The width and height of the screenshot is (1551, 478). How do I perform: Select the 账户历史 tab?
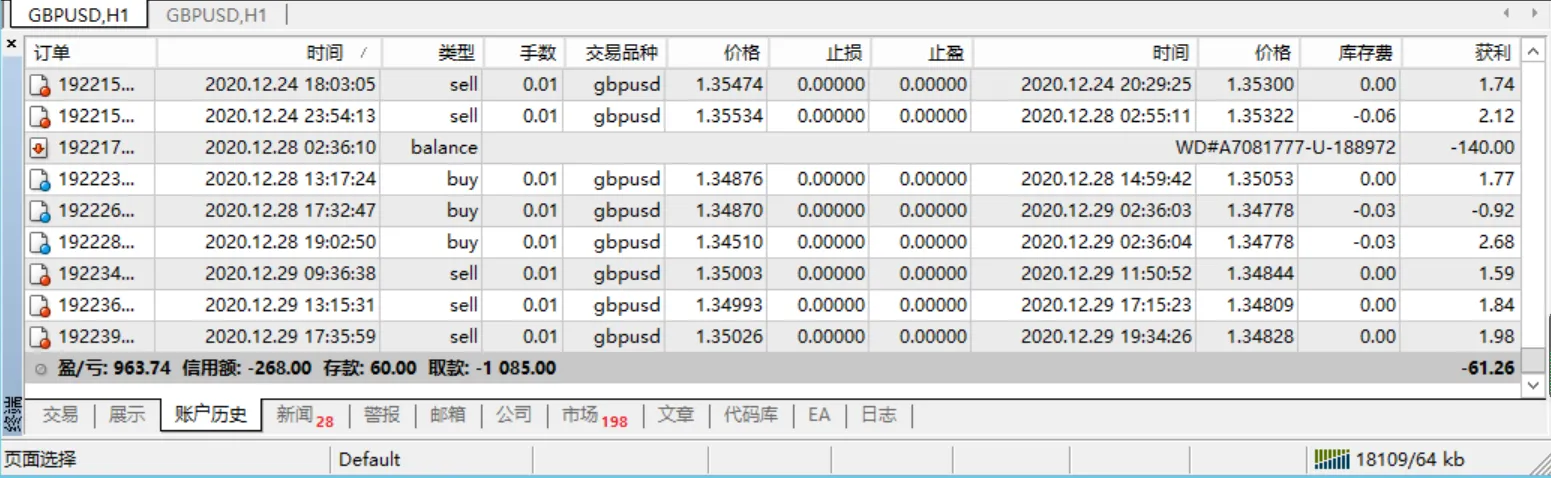210,414
